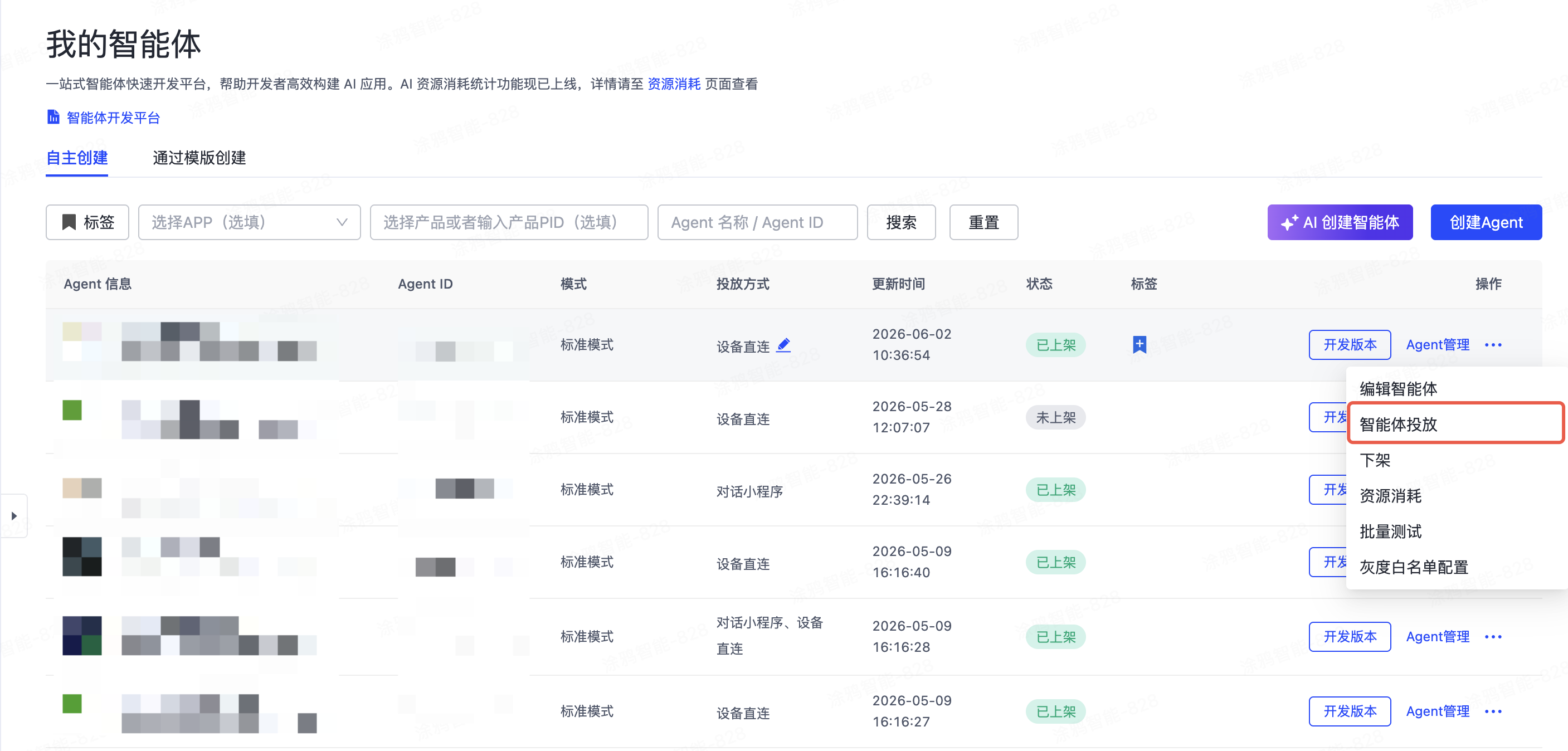Open more options for the 16:16:27 row
The image size is (1568, 751).
pos(1493,711)
